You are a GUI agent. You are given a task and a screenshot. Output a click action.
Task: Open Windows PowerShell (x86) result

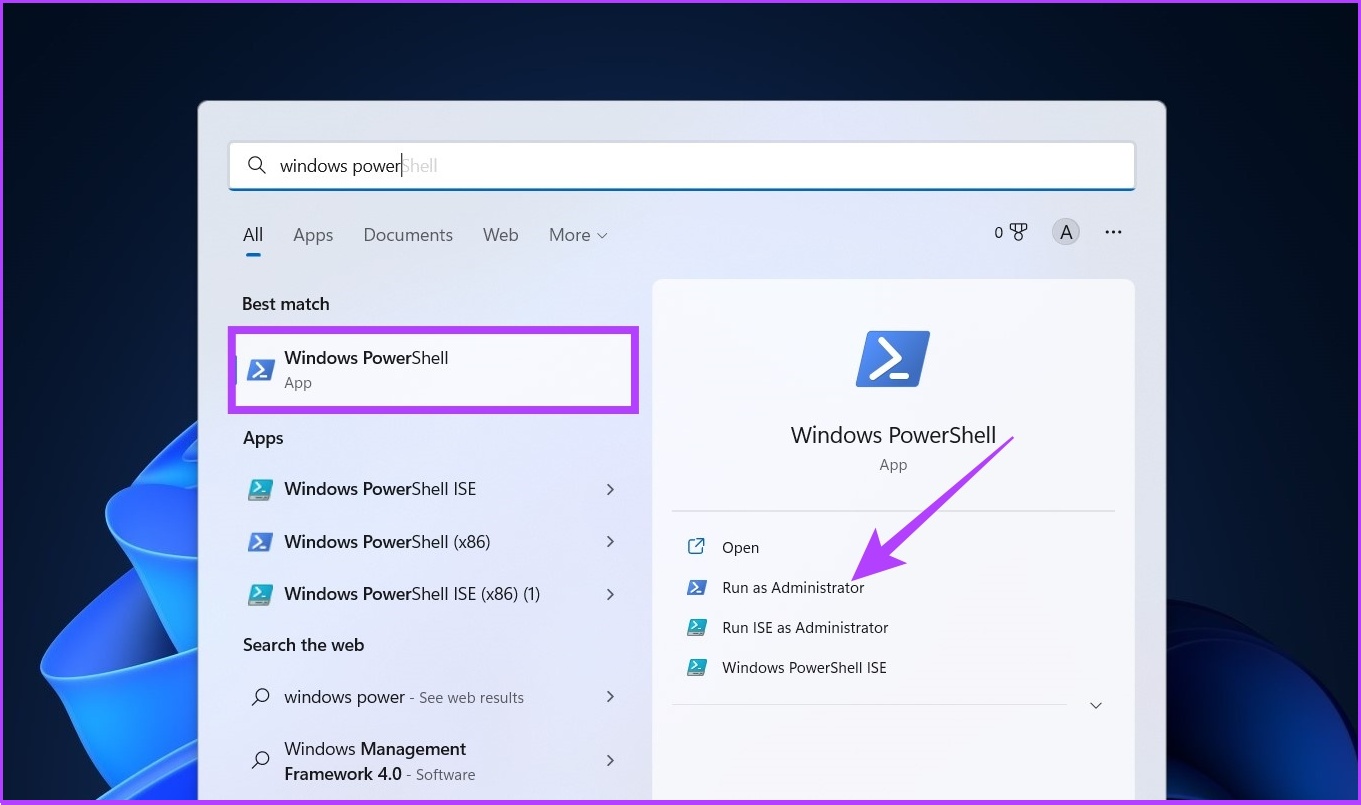coord(433,542)
